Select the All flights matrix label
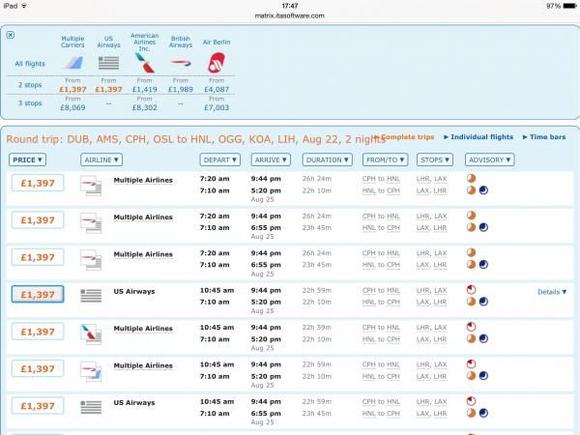The image size is (580, 435). tap(30, 64)
